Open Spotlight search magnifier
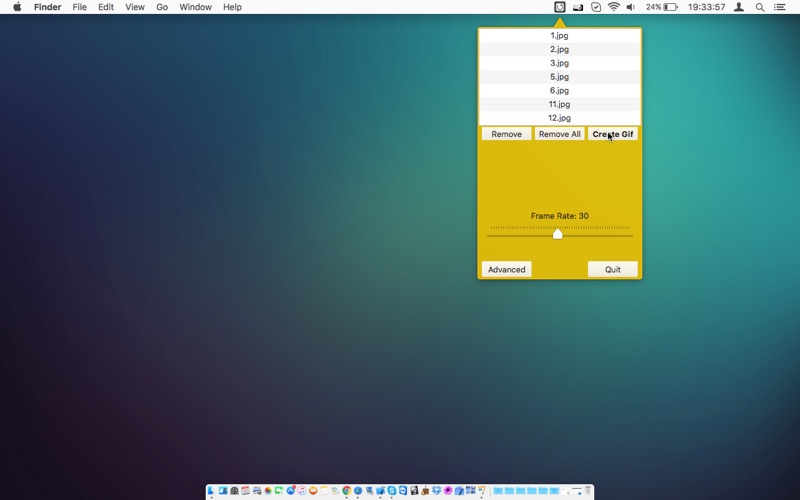Image resolution: width=800 pixels, height=500 pixels. pos(760,7)
